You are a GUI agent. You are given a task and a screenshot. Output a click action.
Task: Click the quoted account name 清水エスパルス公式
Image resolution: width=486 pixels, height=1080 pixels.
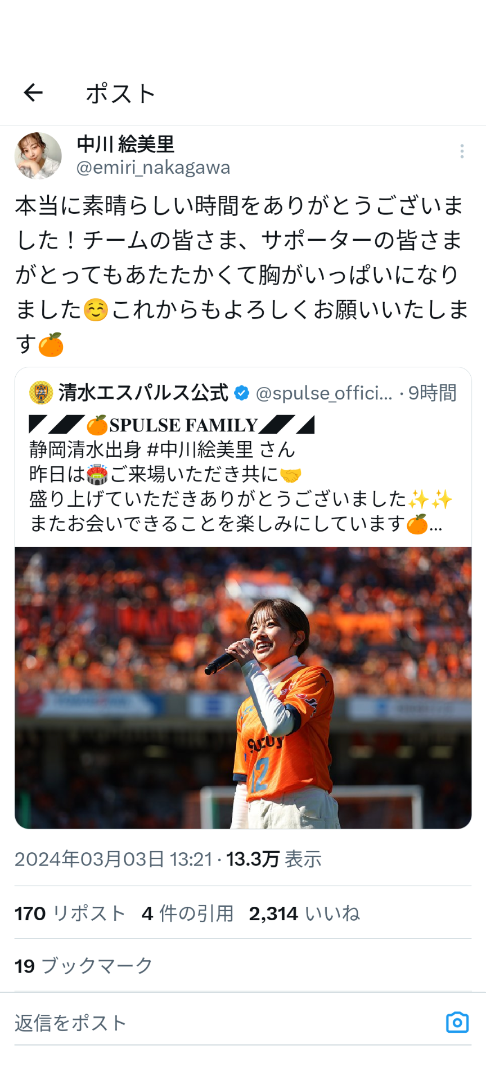143,393
